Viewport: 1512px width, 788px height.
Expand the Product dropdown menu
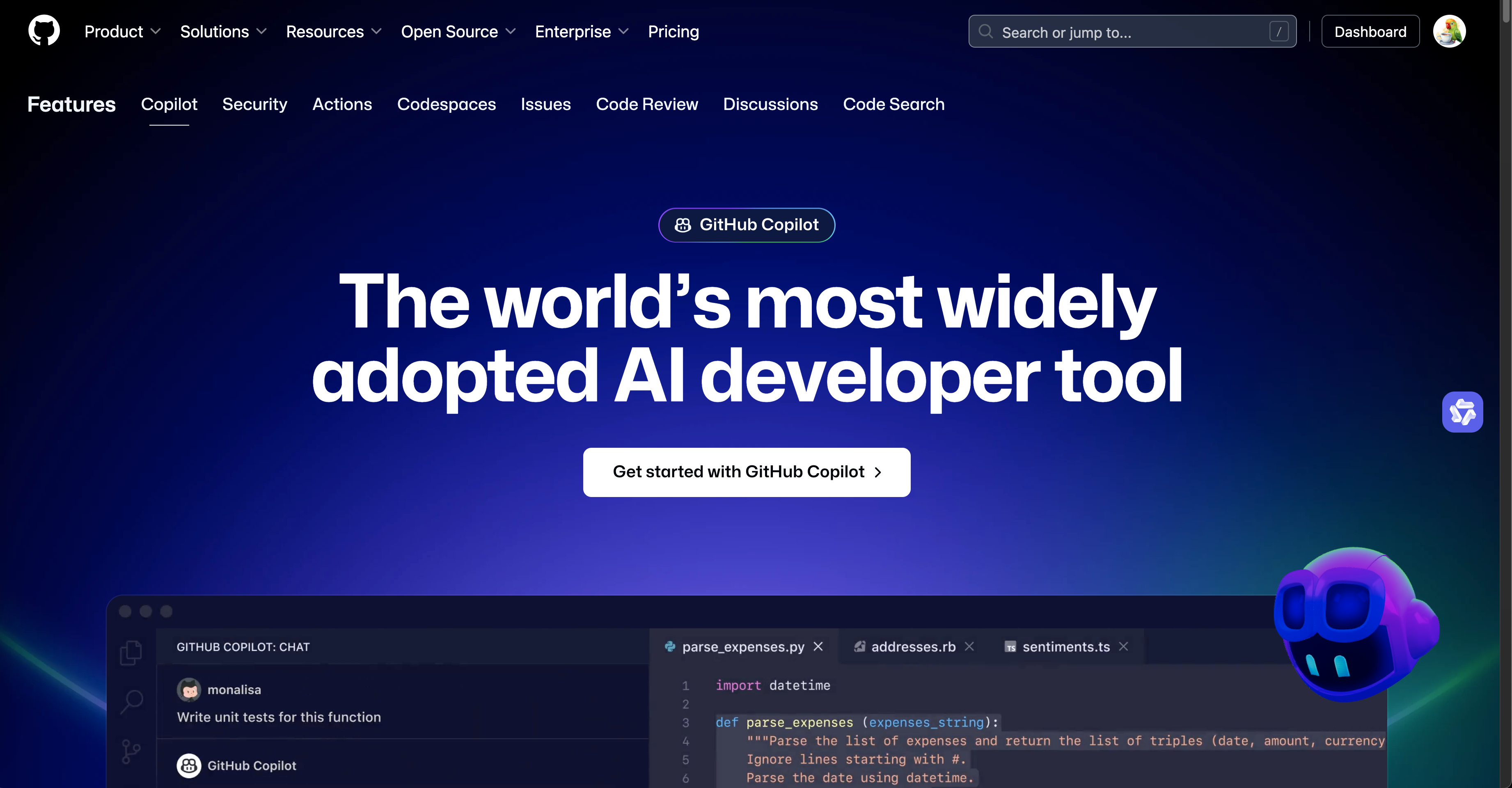[x=122, y=32]
